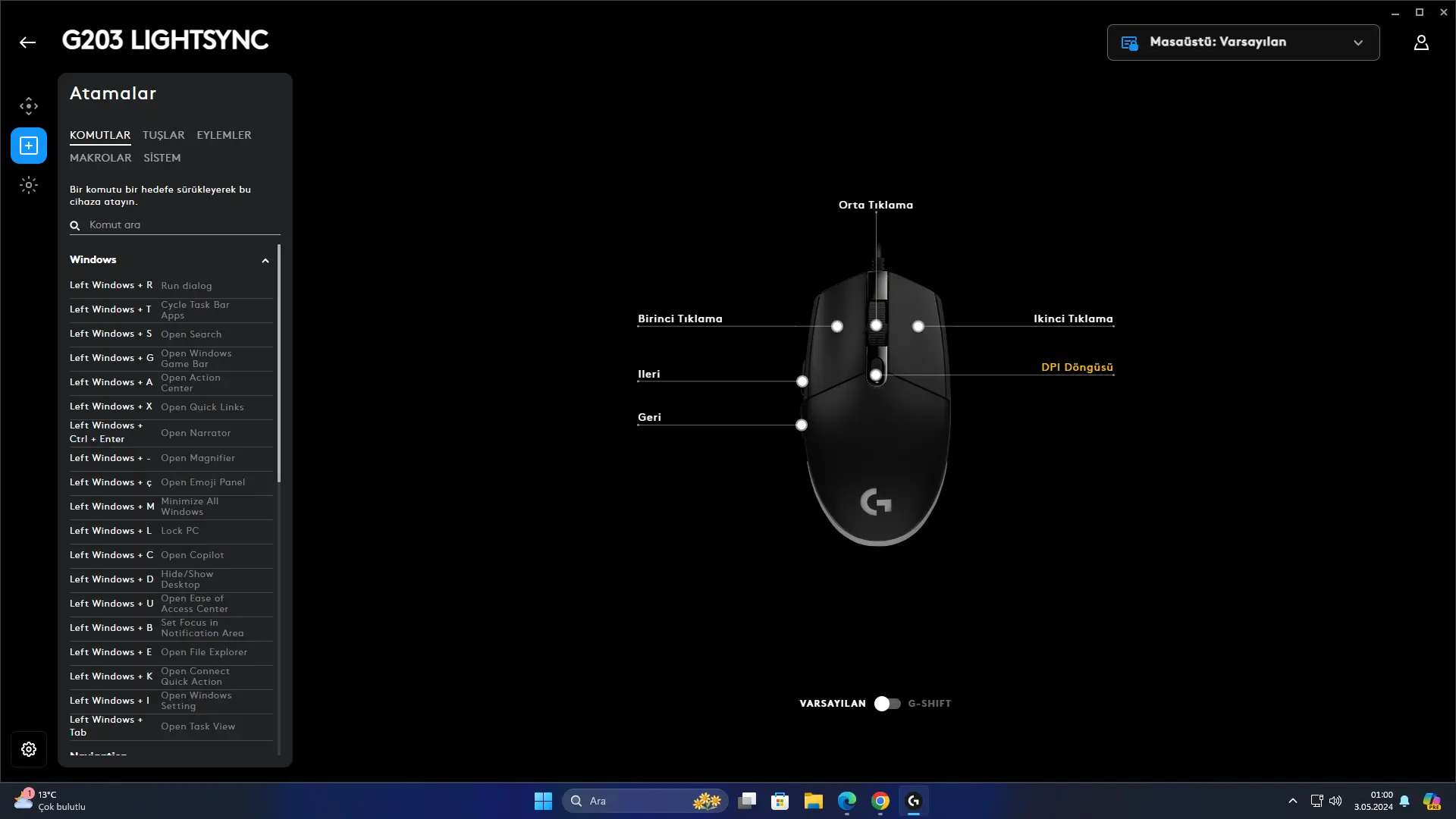The image size is (1456, 819).
Task: Open the sensitivity DPI crosshair icon
Action: tap(29, 106)
